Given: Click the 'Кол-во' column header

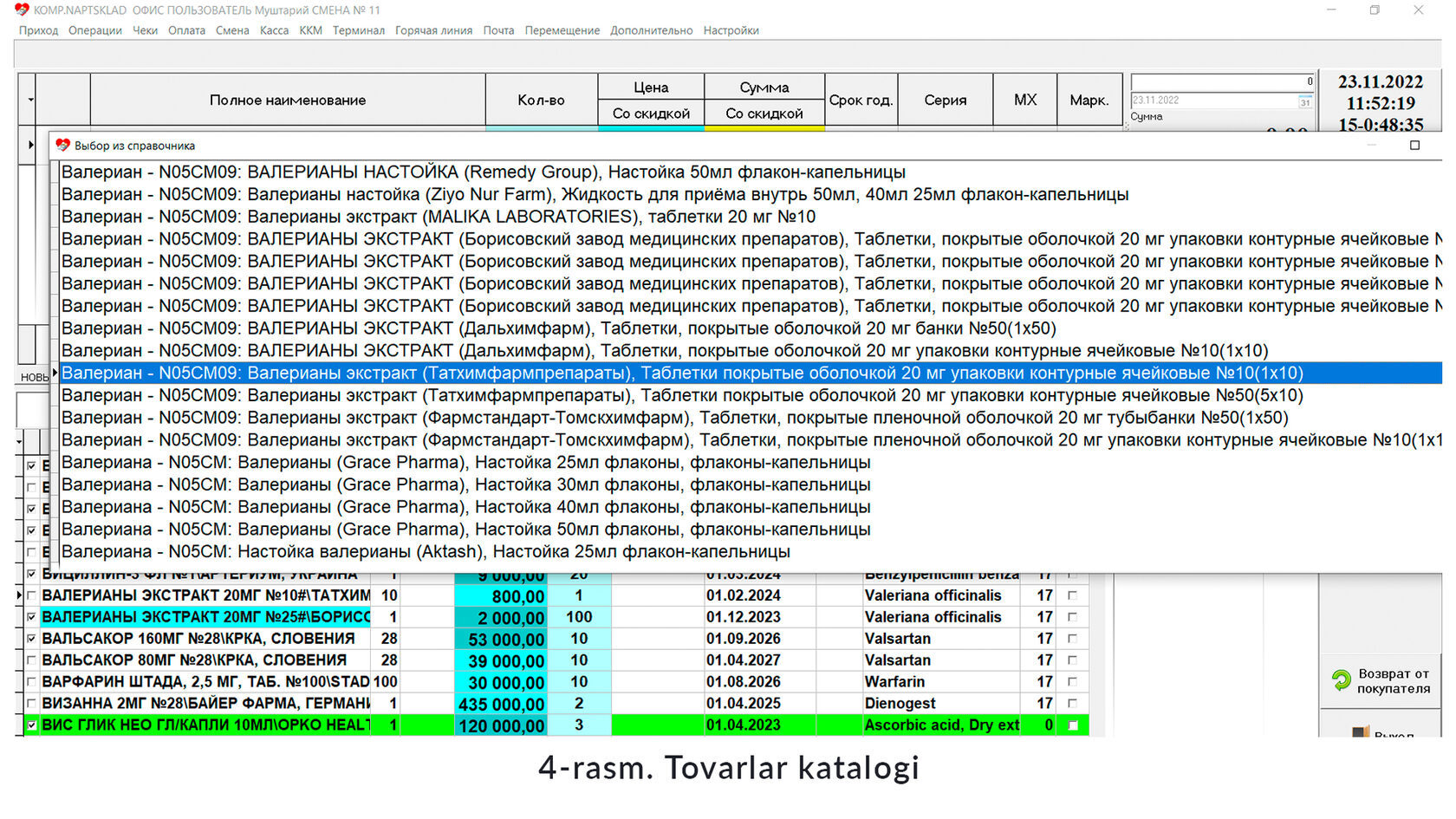Looking at the screenshot, I should 541,100.
